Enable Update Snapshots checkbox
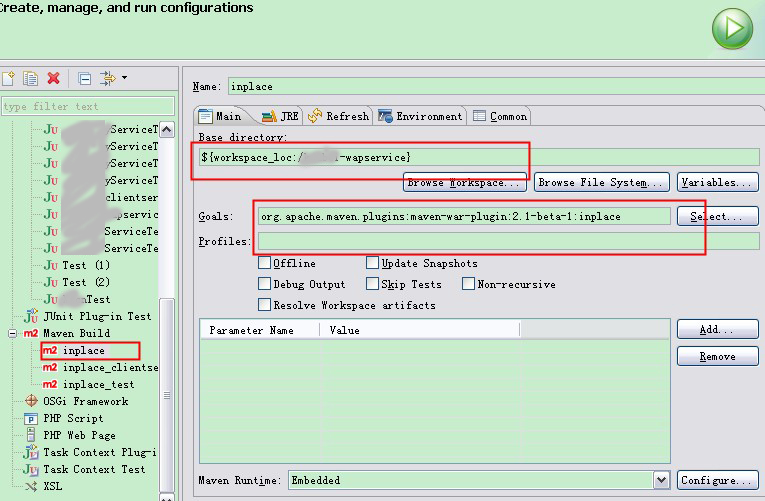Viewport: 765px width, 501px height. coord(372,263)
